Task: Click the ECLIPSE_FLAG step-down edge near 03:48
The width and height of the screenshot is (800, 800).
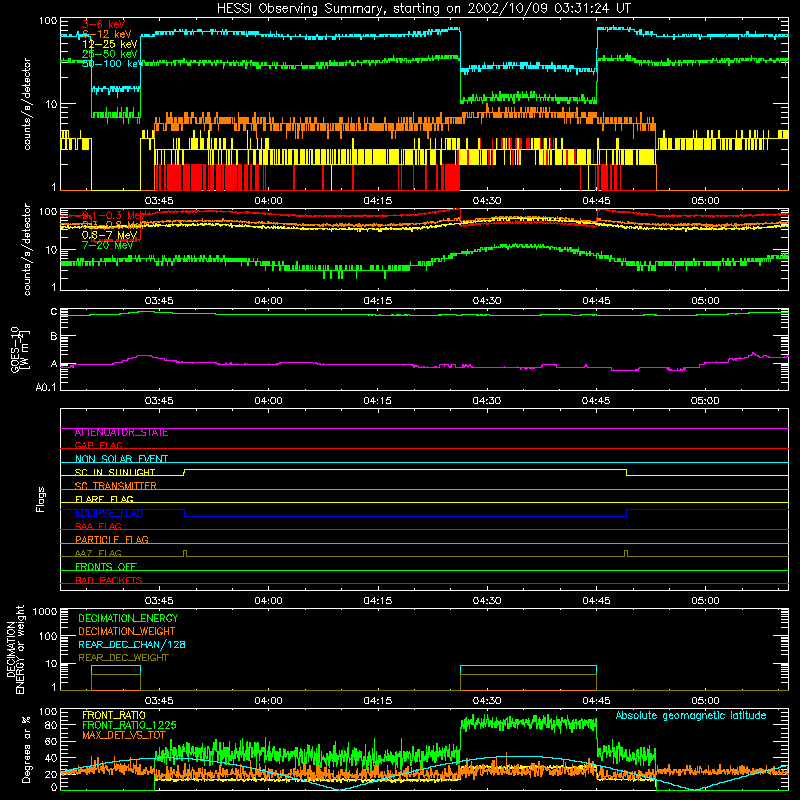Action: pyautogui.click(x=184, y=513)
